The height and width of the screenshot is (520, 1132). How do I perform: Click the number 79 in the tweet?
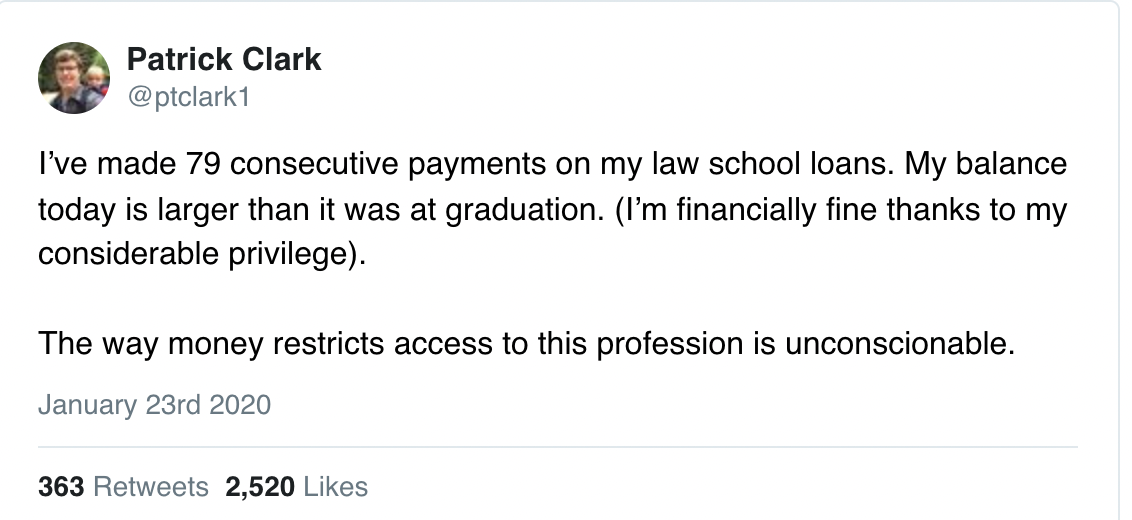(203, 164)
